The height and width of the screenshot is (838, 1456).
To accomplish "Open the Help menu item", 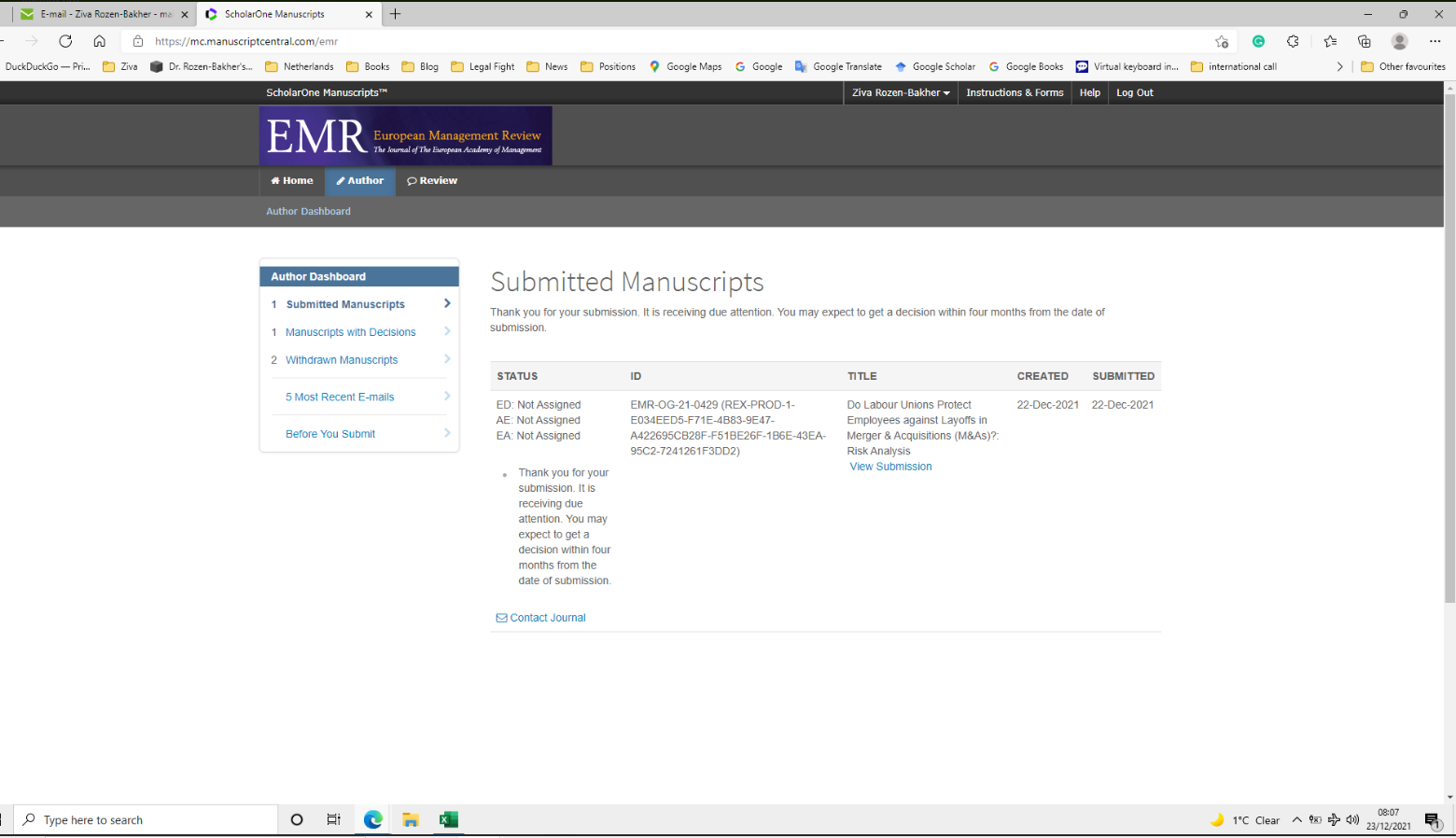I will coord(1089,92).
